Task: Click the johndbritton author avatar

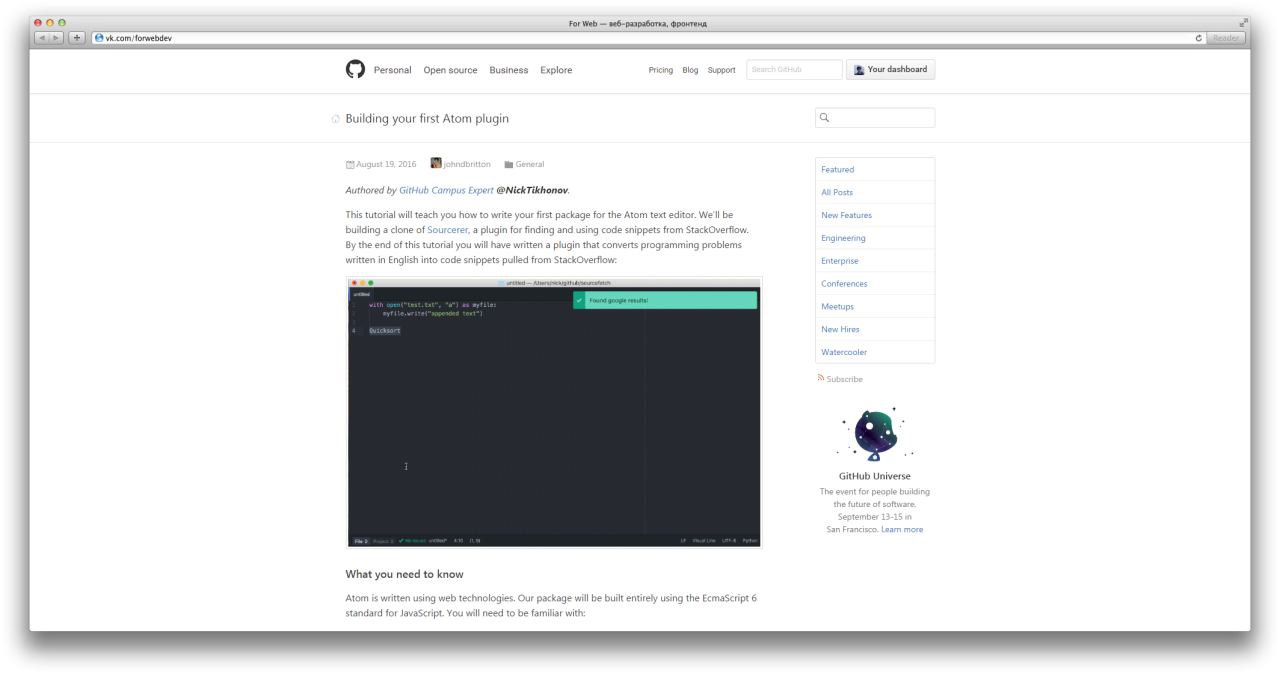Action: (x=436, y=163)
